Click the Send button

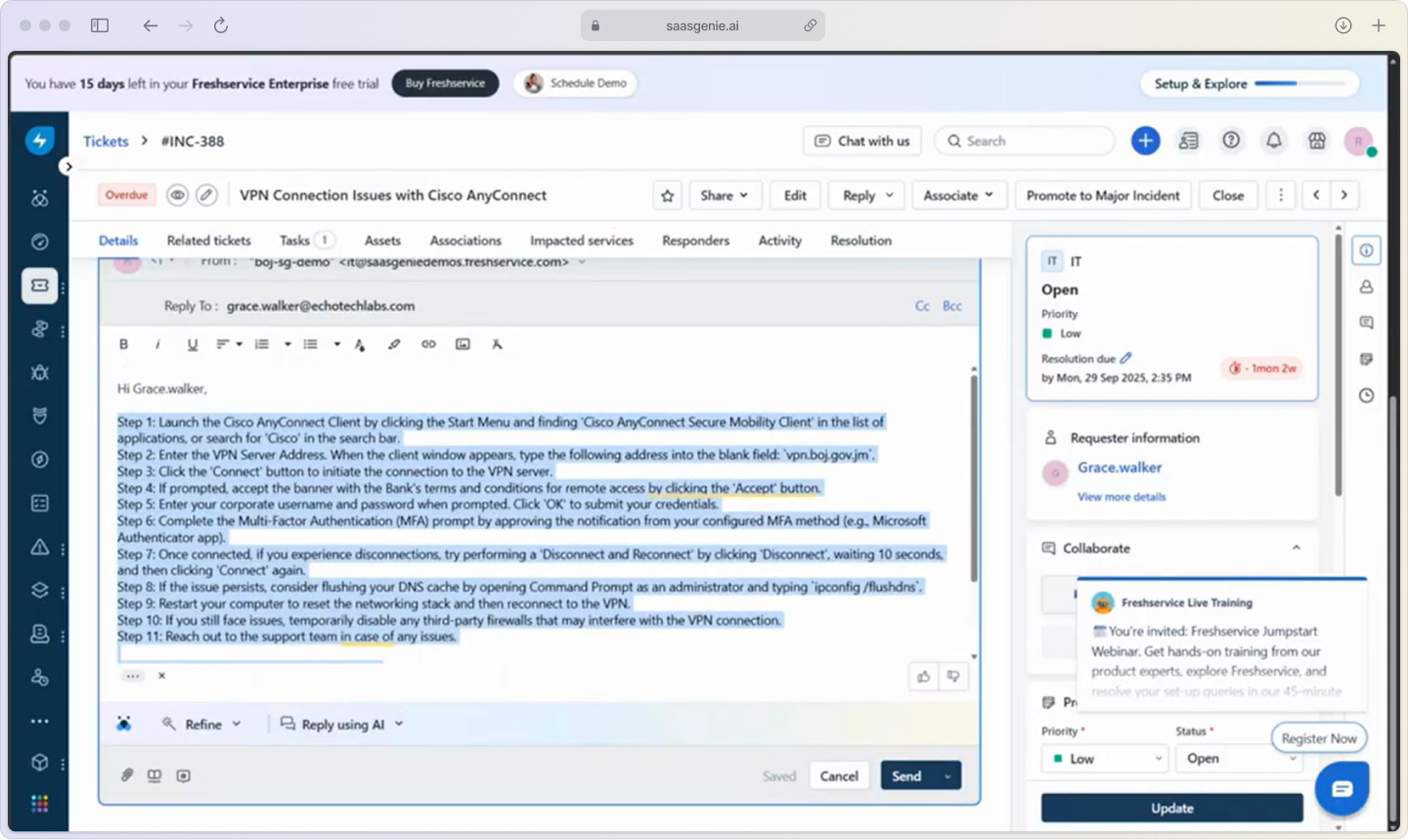pos(906,776)
